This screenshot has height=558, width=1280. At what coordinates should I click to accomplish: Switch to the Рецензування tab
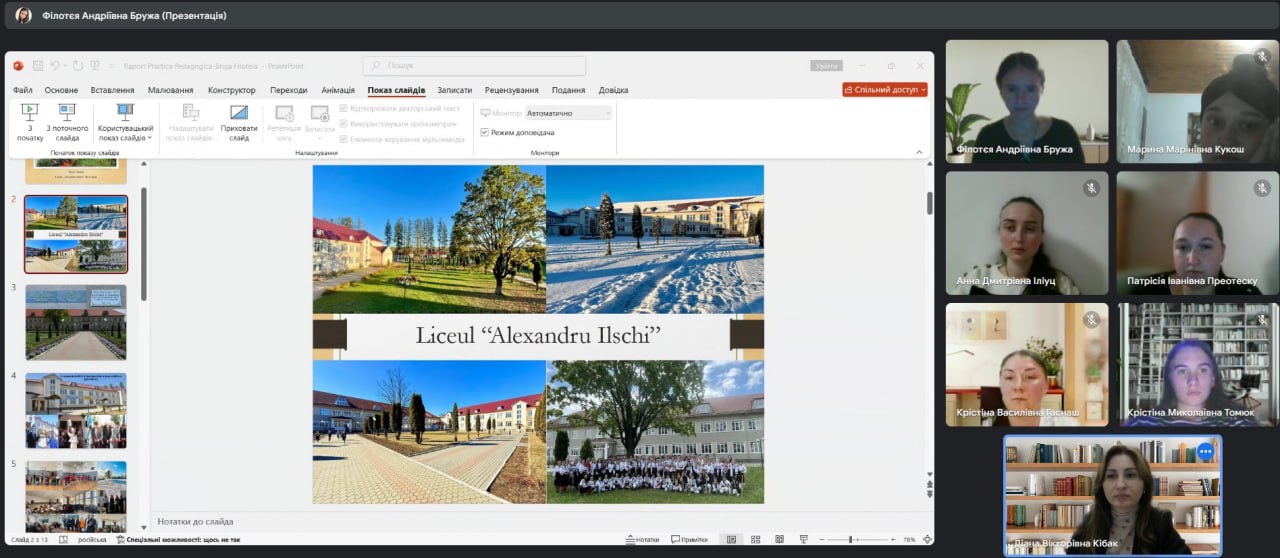[512, 90]
